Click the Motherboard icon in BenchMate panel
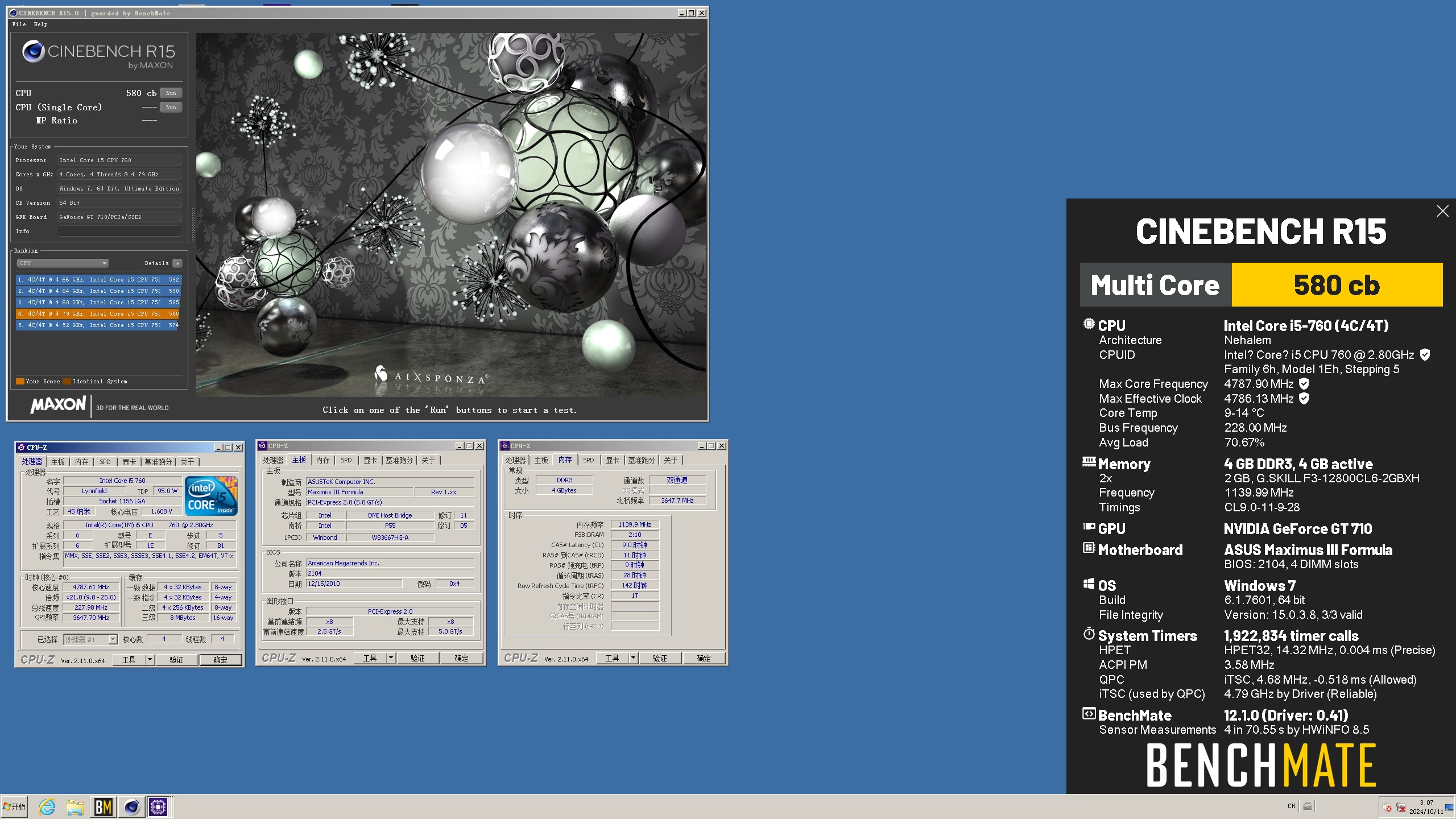This screenshot has width=1456, height=819. click(x=1089, y=548)
